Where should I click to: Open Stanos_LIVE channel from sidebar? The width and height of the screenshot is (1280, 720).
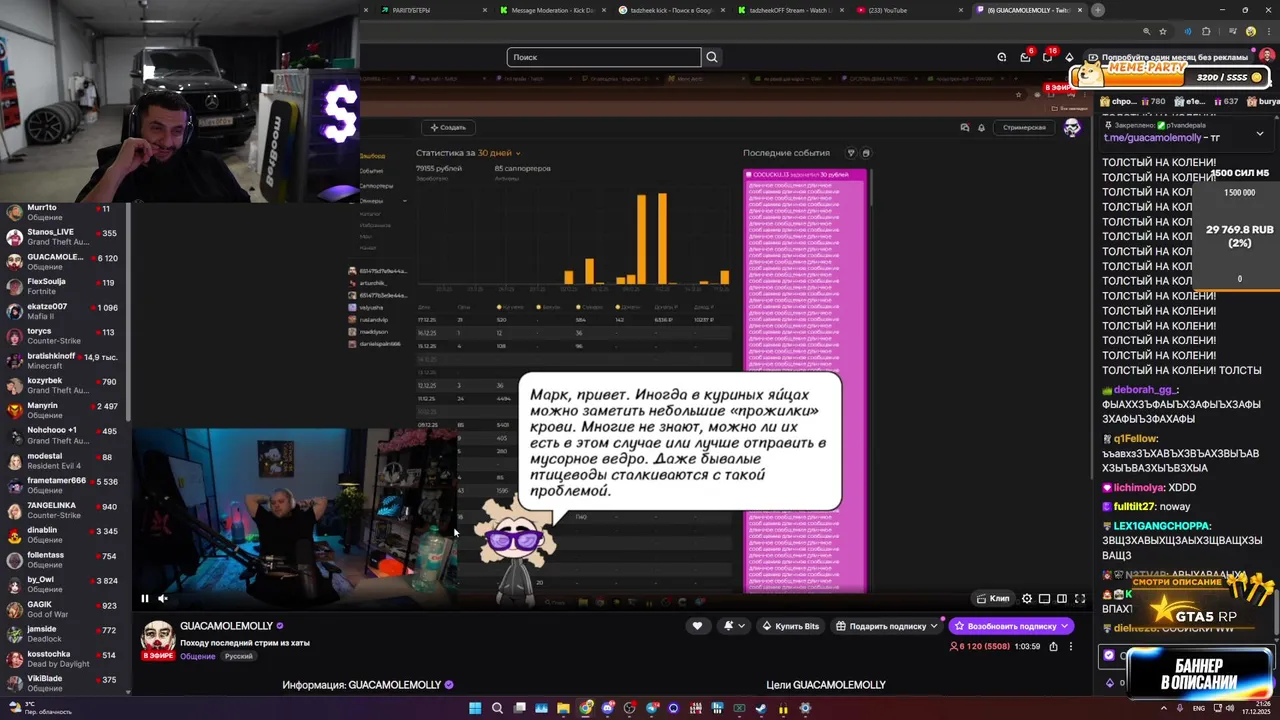click(x=65, y=237)
